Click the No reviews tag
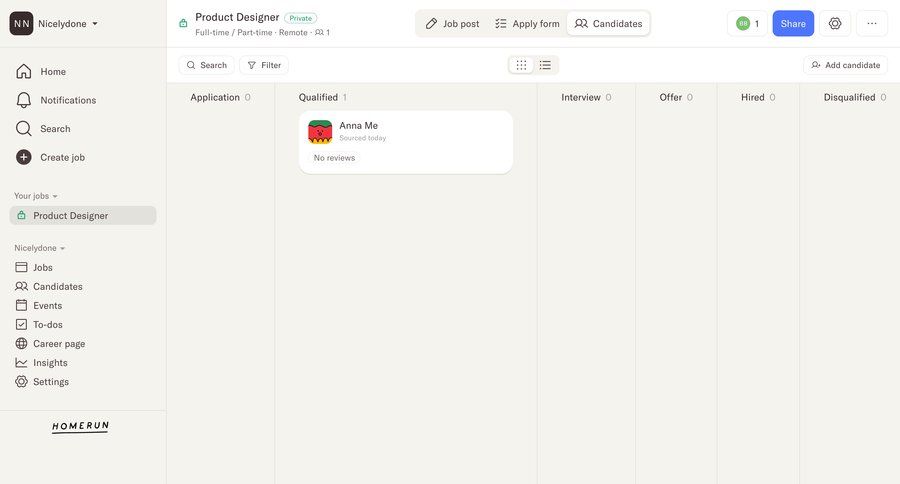The width and height of the screenshot is (900, 484). [334, 158]
